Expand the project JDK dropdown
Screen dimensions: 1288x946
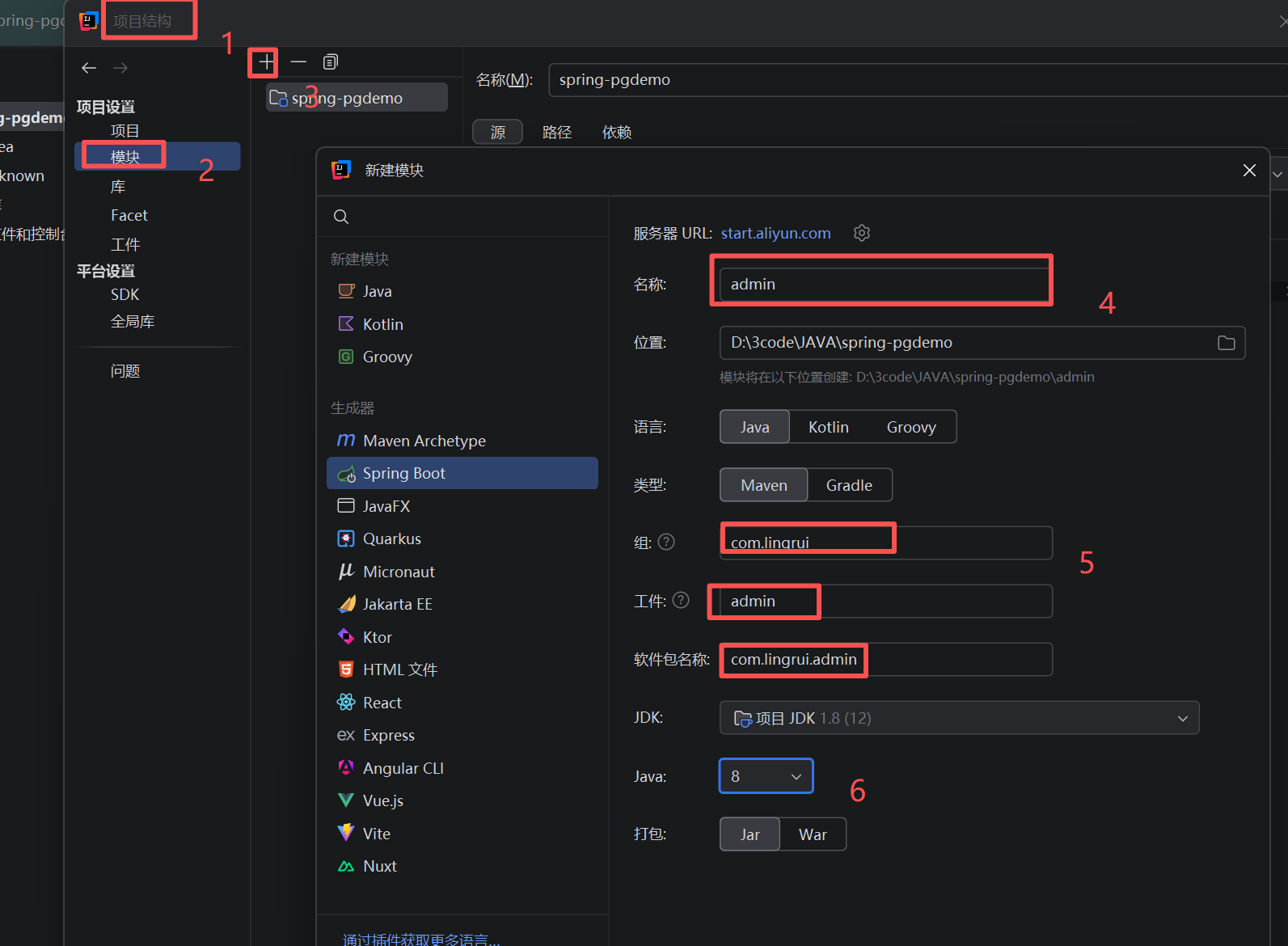coord(959,718)
